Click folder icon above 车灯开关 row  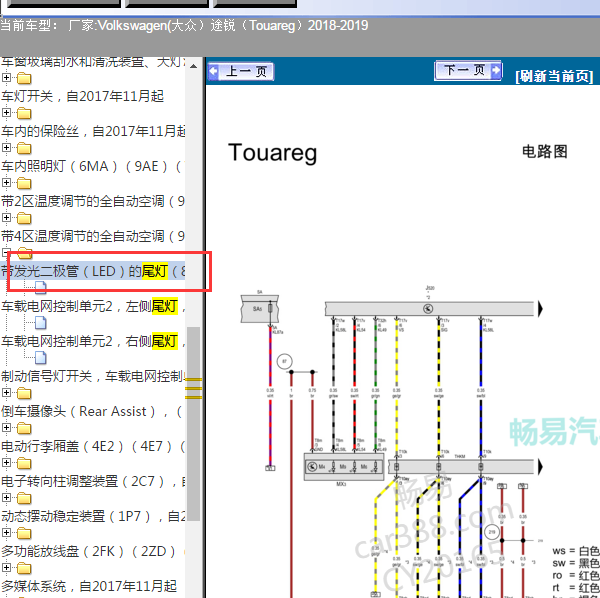24,78
